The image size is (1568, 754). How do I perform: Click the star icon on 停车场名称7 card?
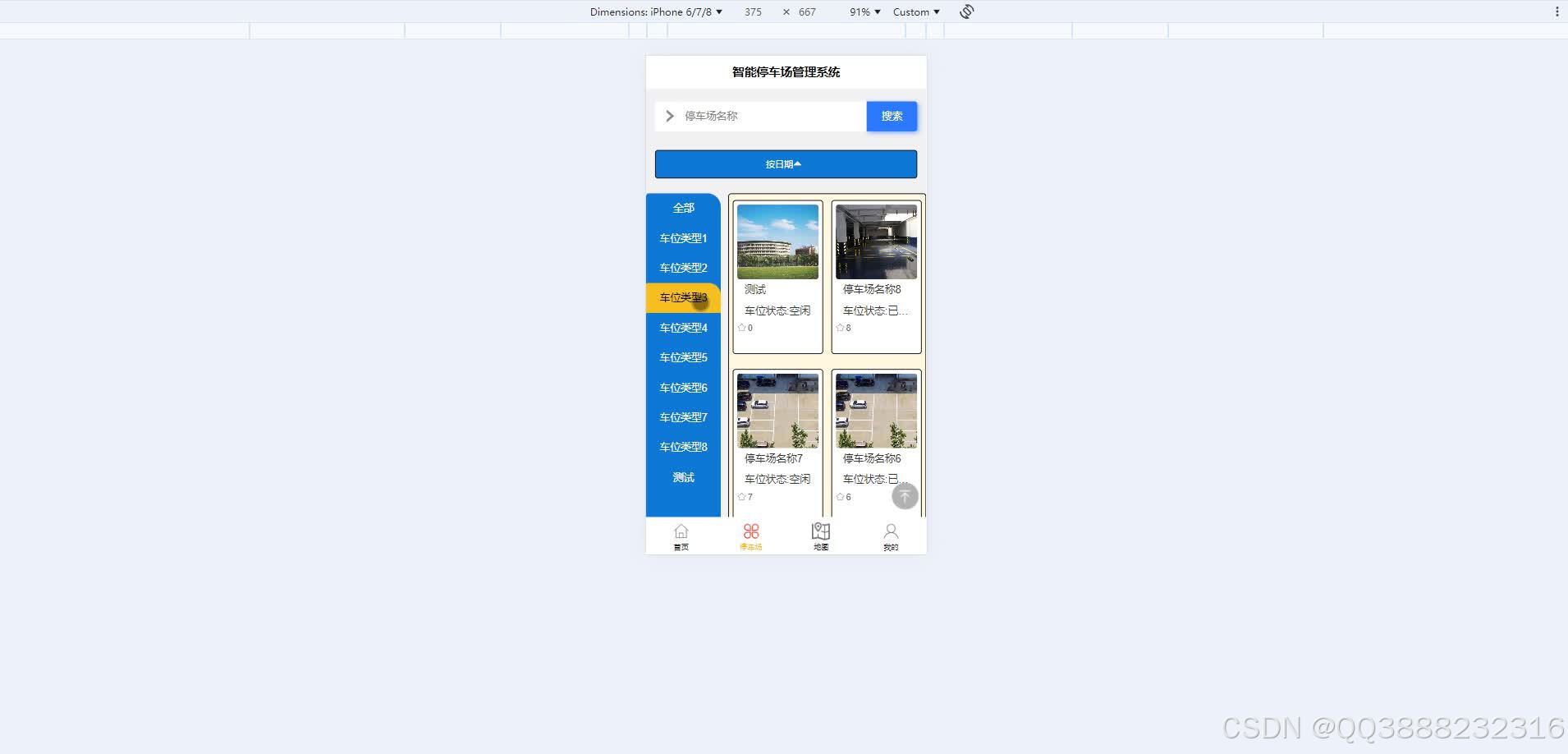tap(742, 497)
